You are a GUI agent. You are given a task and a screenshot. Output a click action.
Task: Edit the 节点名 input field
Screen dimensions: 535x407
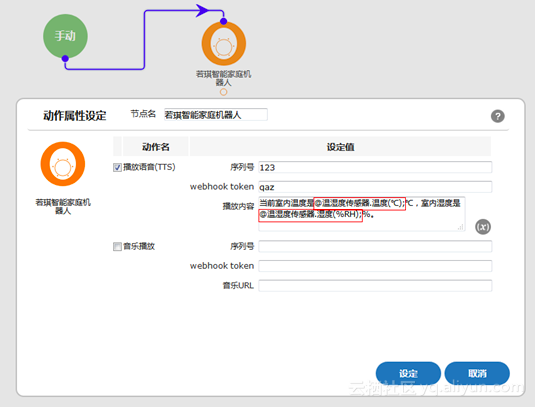[x=216, y=115]
